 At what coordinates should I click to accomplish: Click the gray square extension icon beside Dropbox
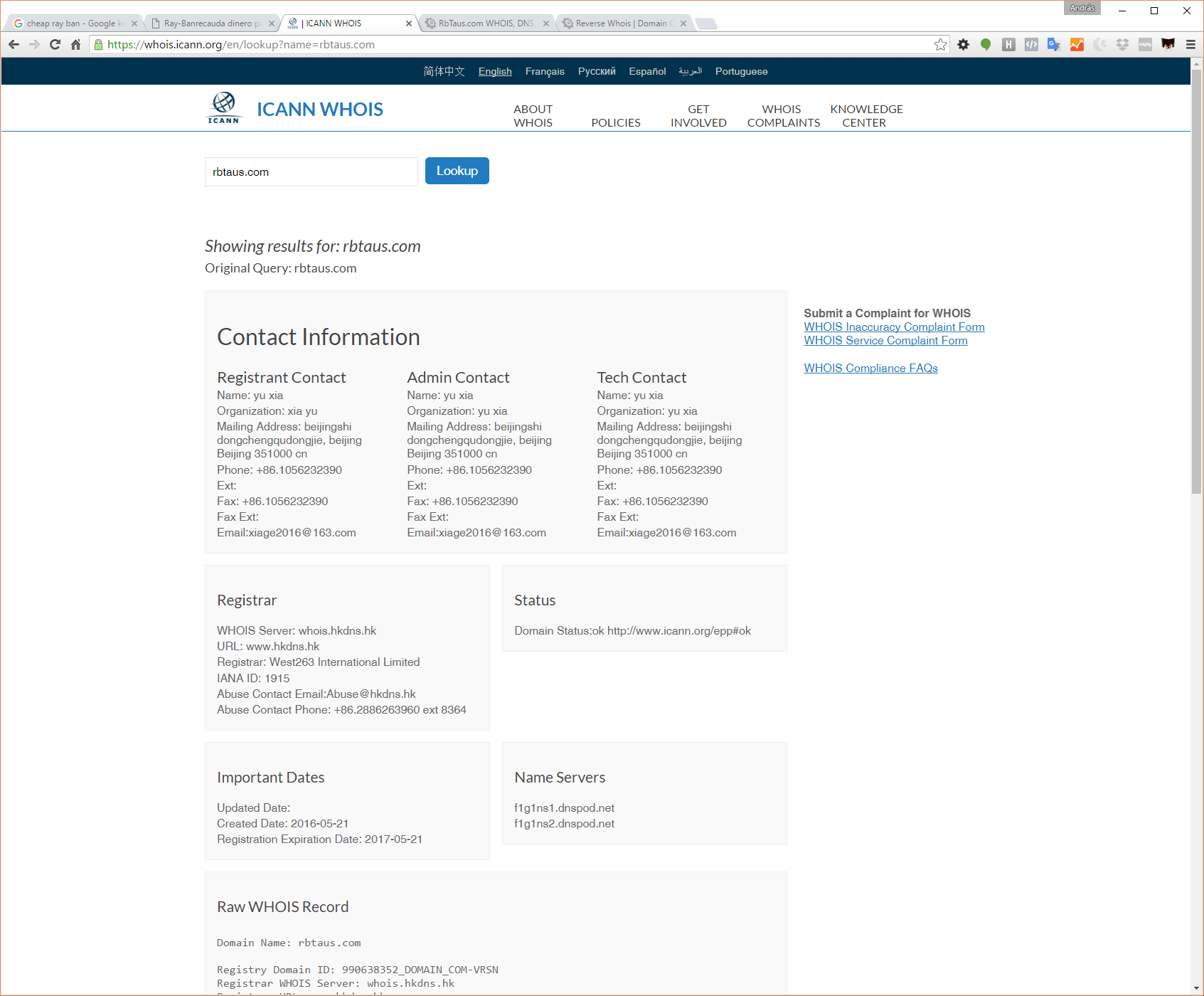coord(1145,45)
